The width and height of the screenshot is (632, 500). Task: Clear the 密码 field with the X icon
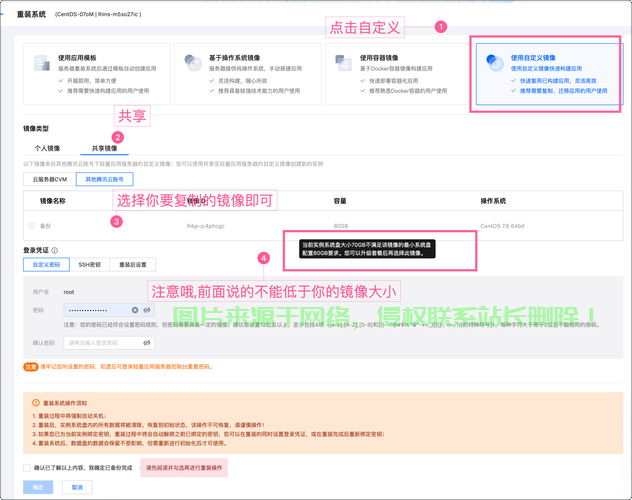click(135, 310)
